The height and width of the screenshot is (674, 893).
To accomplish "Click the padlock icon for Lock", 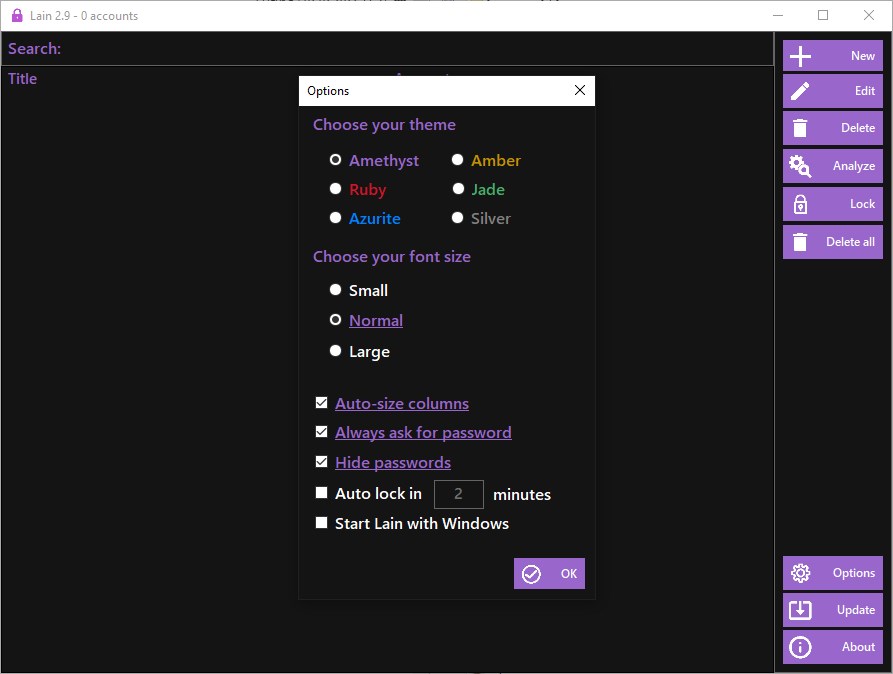I will (x=800, y=204).
